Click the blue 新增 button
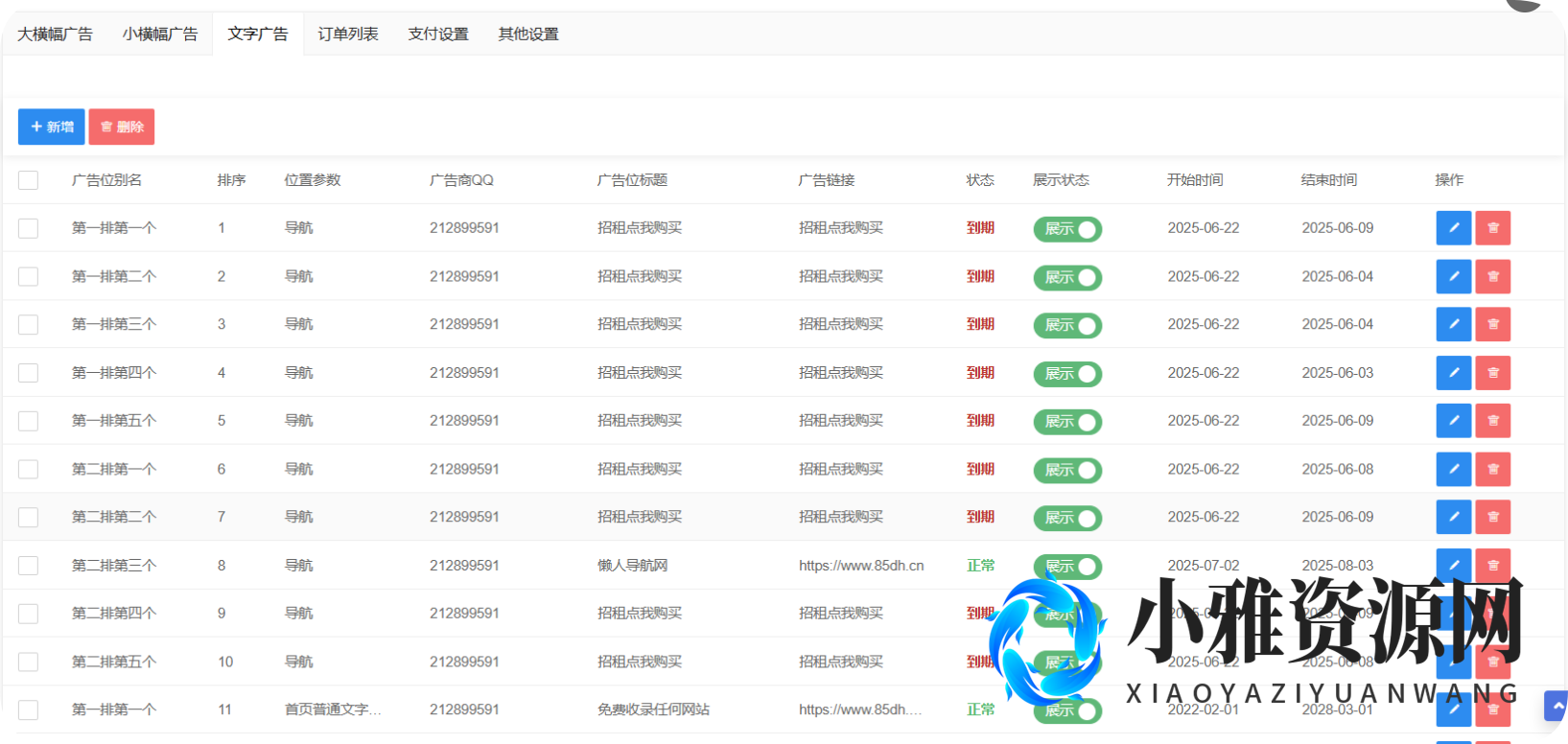Screen dimensions: 1568x744 point(52,127)
